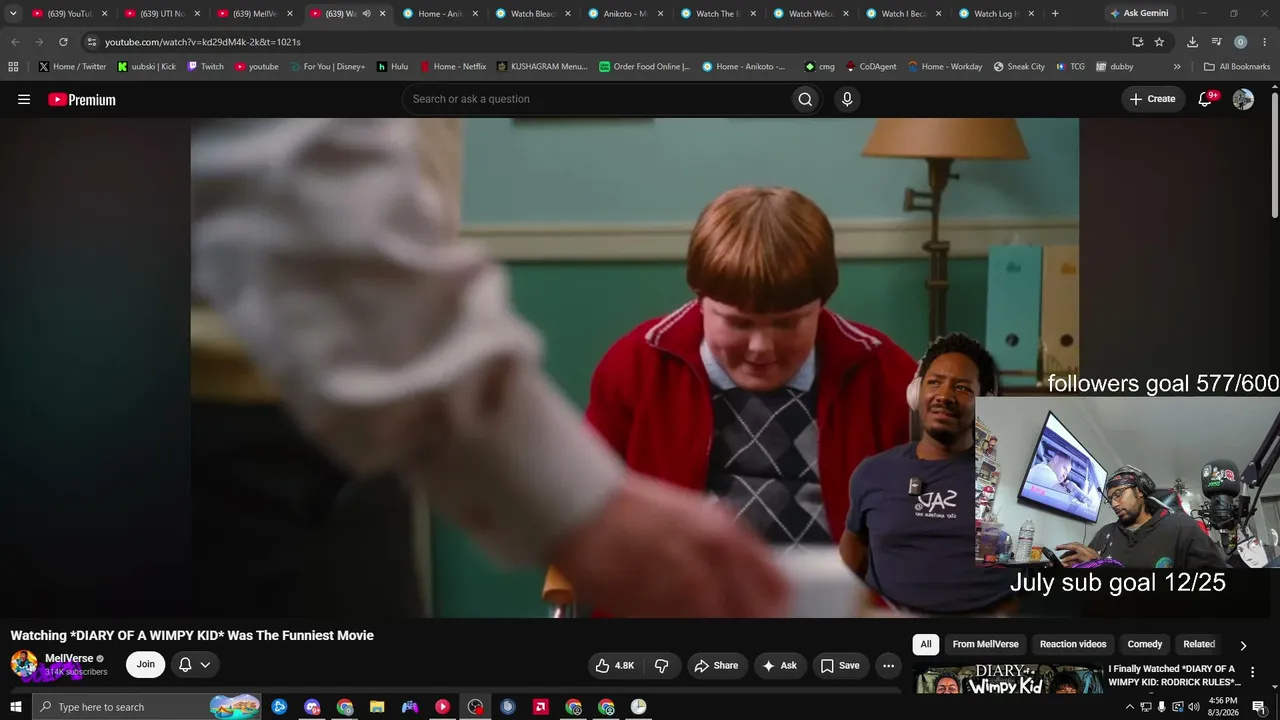Open the YouTube guide hamburger menu

pos(24,99)
